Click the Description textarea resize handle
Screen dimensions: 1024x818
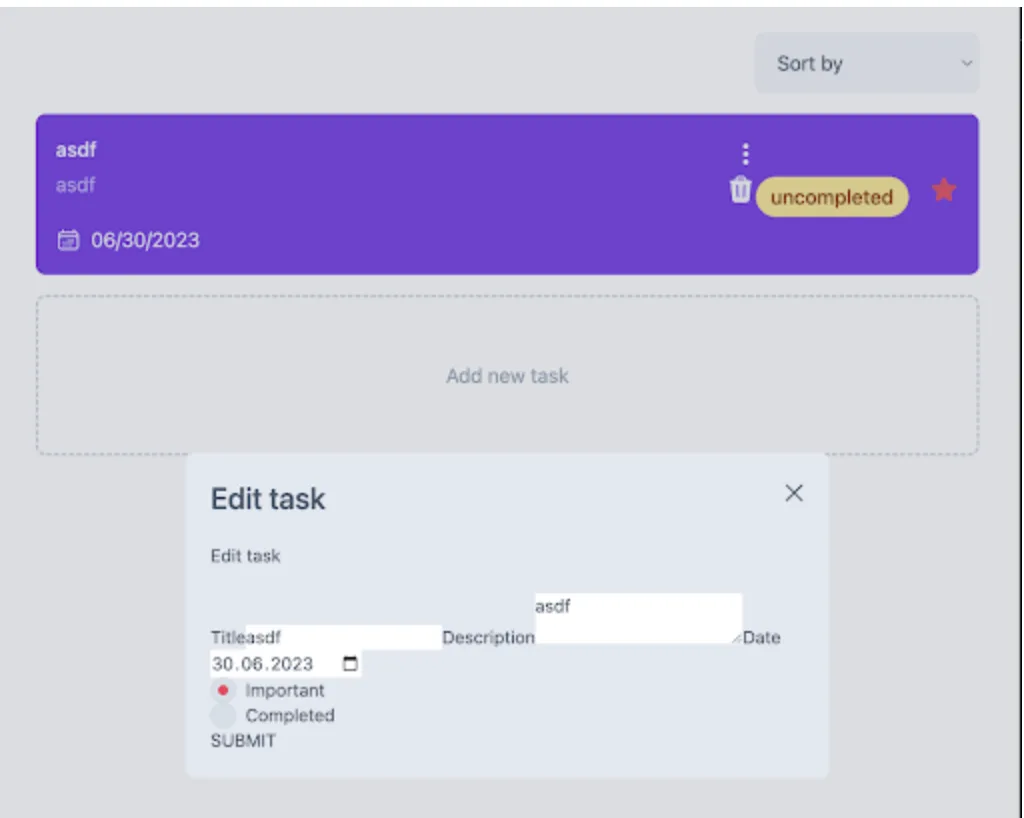[x=737, y=638]
